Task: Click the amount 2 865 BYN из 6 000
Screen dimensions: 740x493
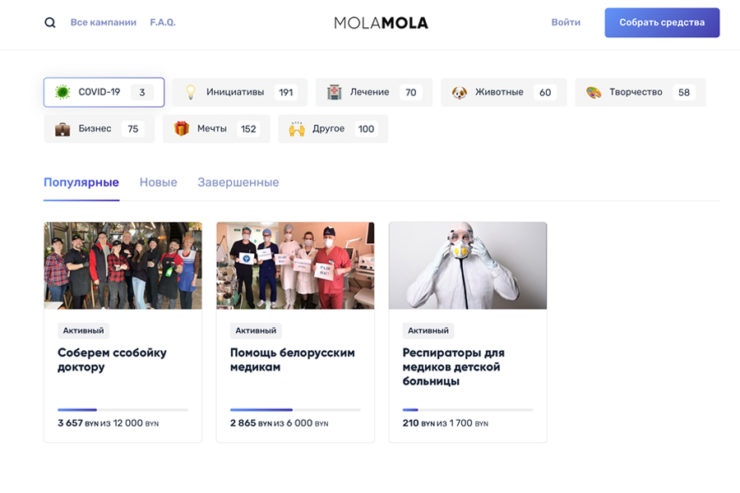Action: (279, 423)
